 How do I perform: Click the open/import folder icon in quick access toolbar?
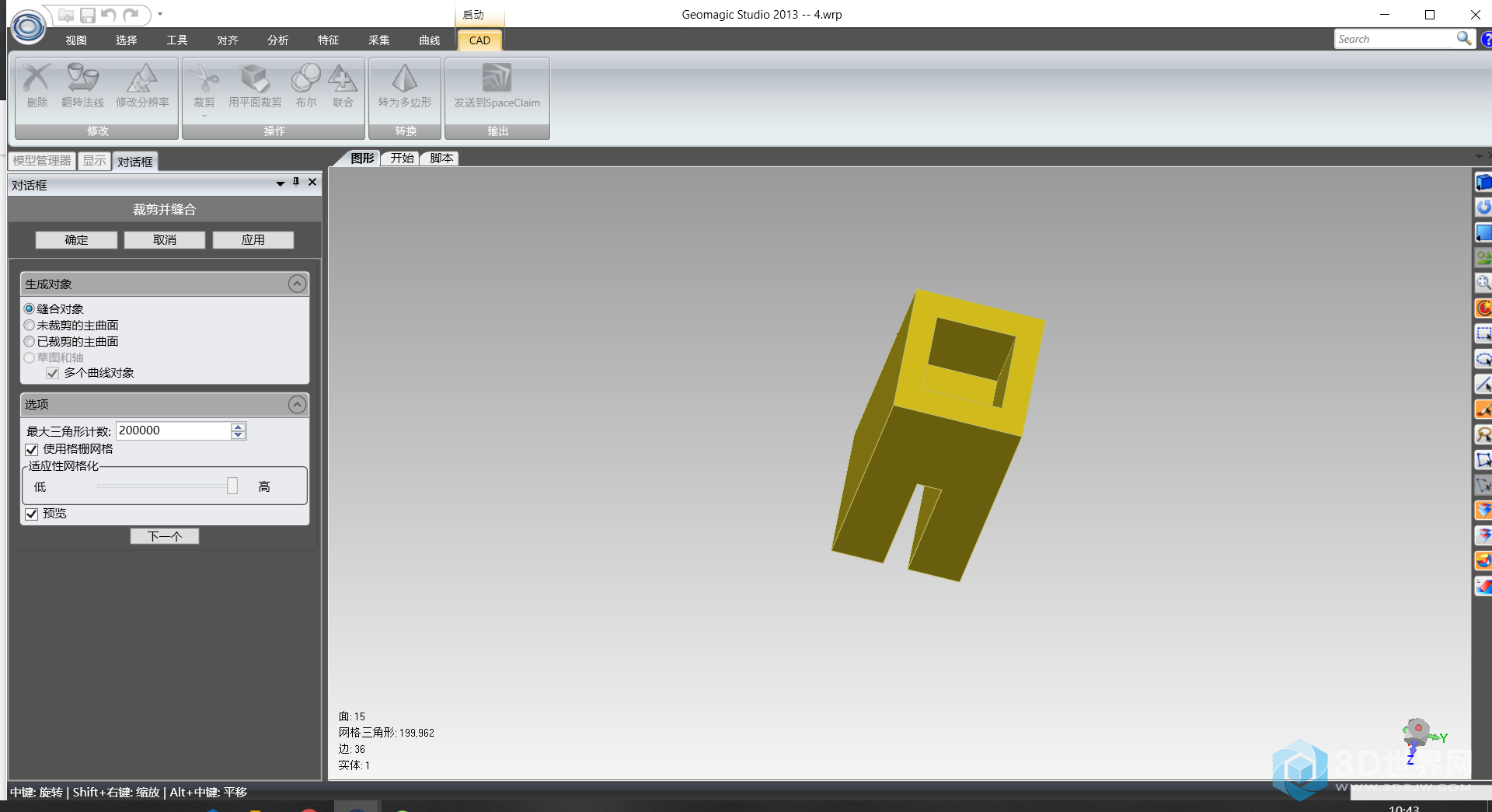point(66,15)
